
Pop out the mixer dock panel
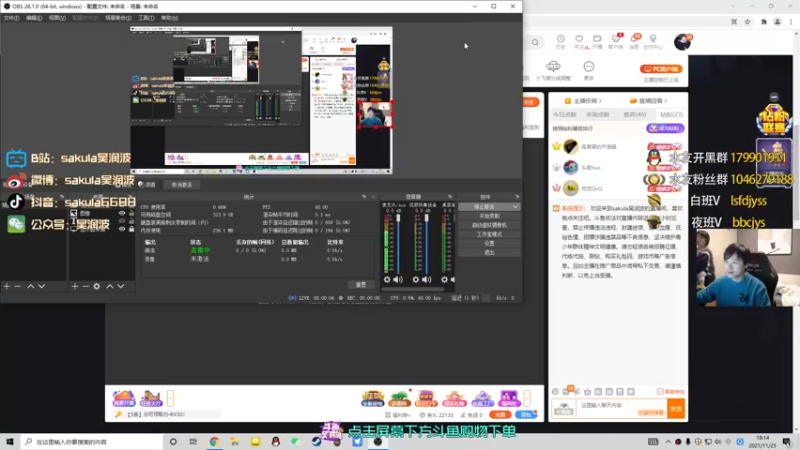[x=449, y=197]
